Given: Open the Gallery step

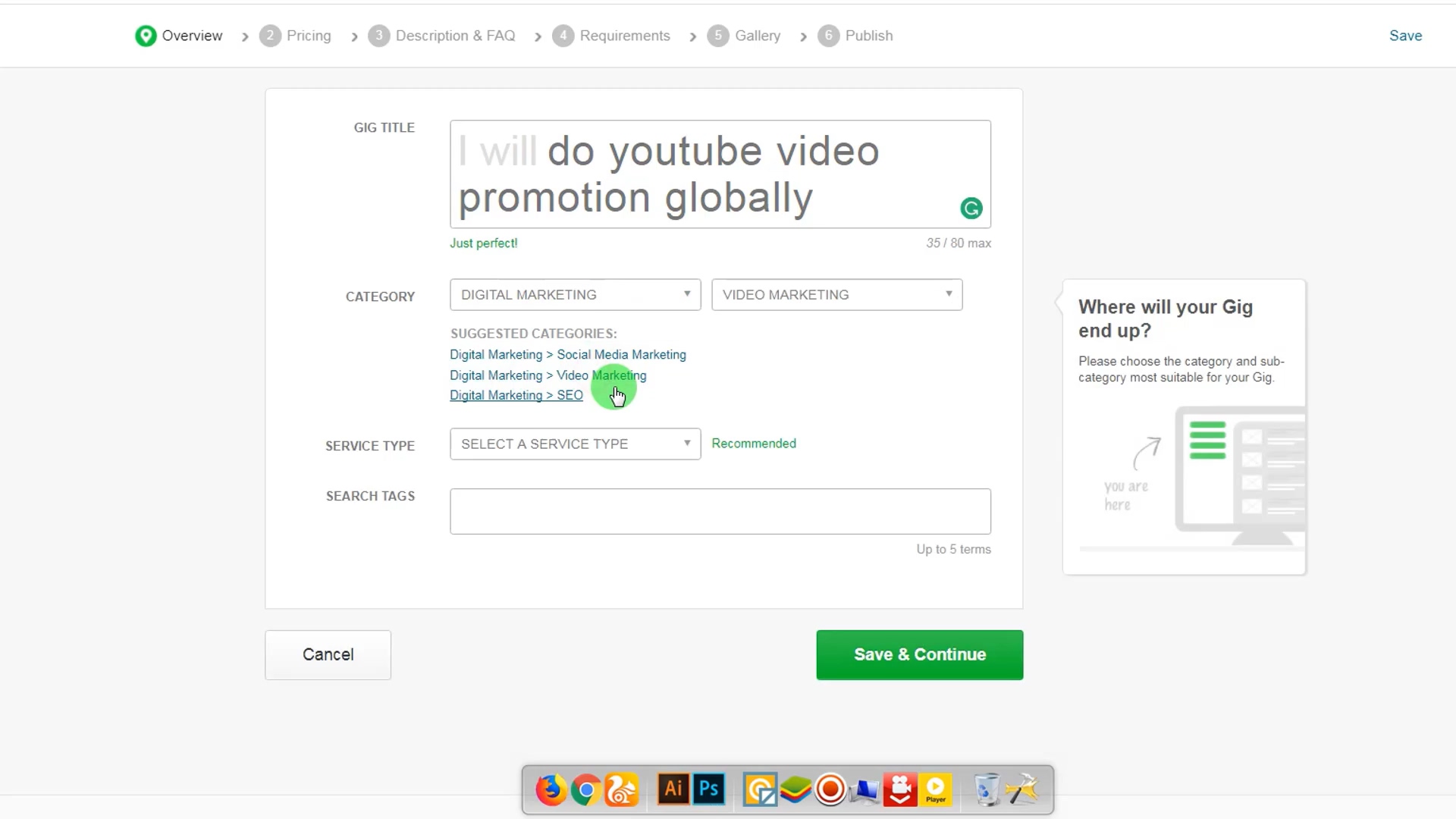Looking at the screenshot, I should coord(744,36).
